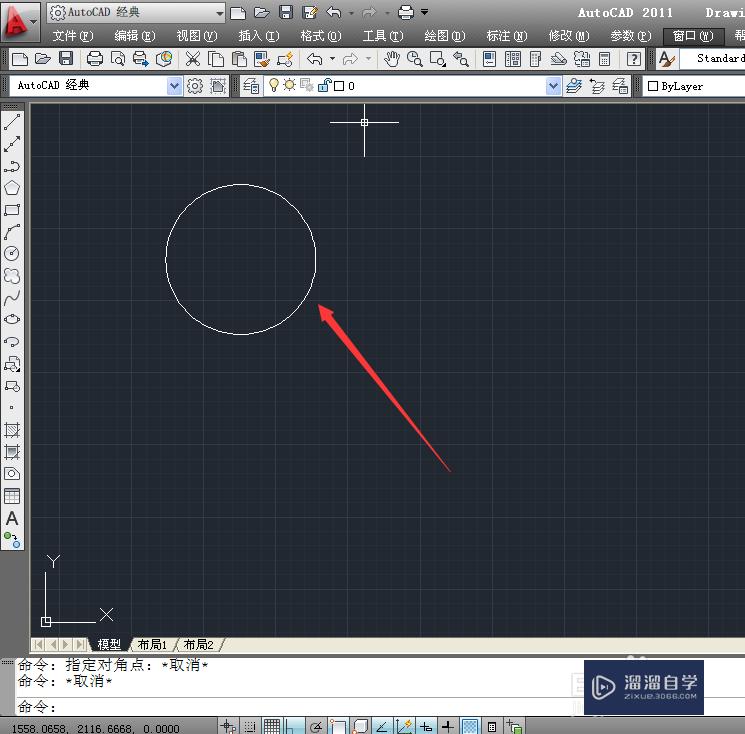Activate Zoom Realtime magnifier tool
Viewport: 745px width, 734px height.
pos(414,59)
